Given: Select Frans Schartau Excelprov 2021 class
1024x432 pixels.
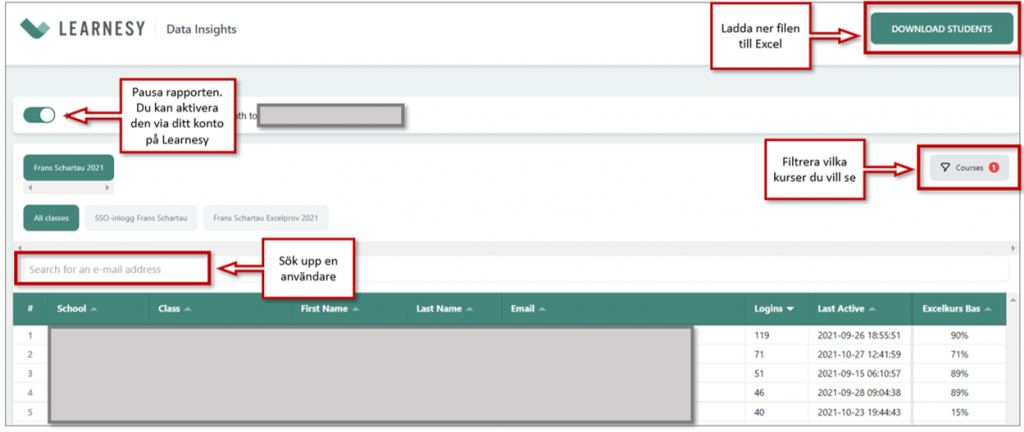Looking at the screenshot, I should point(266,218).
